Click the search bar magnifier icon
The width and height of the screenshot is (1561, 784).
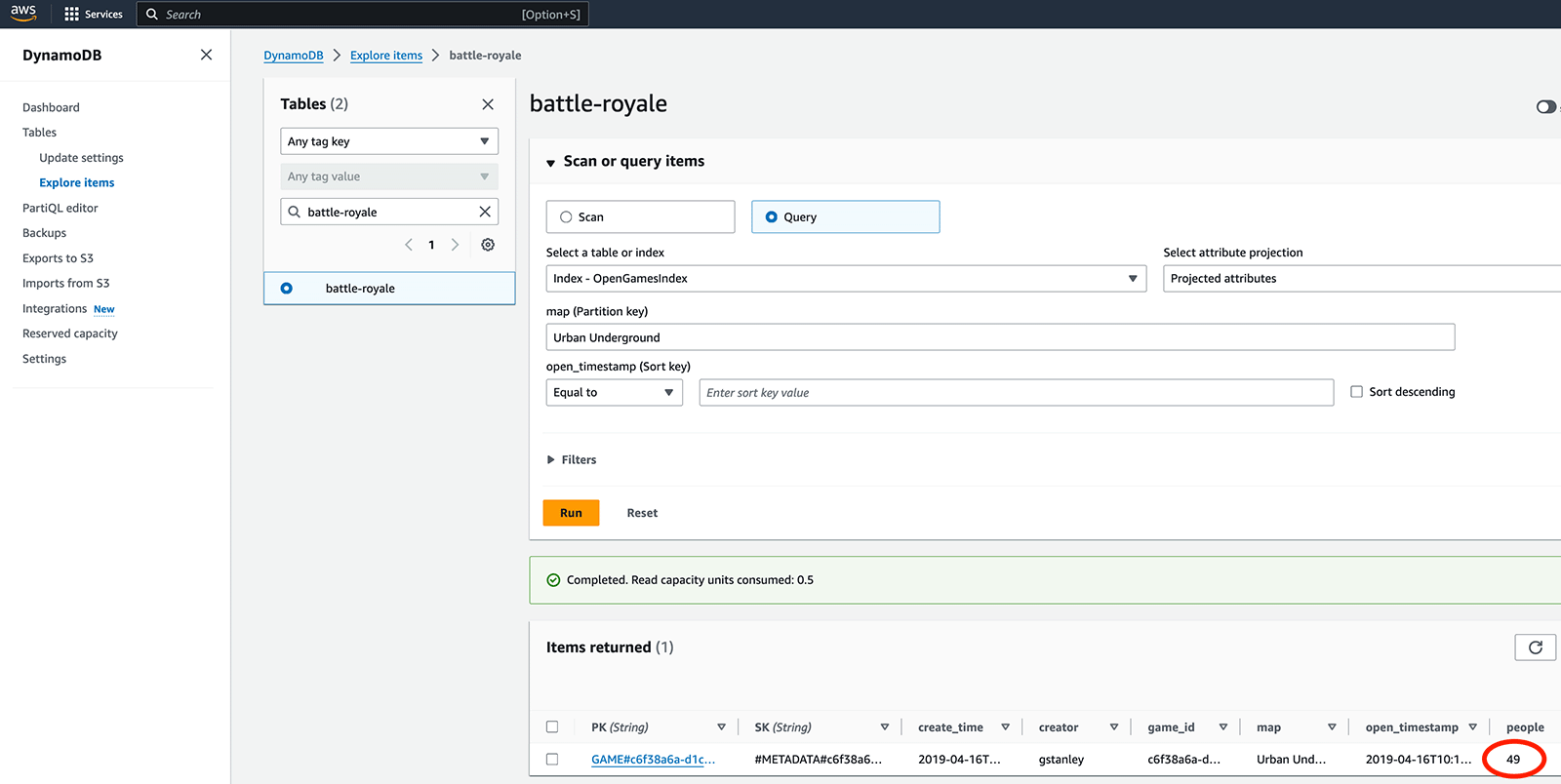pos(152,14)
